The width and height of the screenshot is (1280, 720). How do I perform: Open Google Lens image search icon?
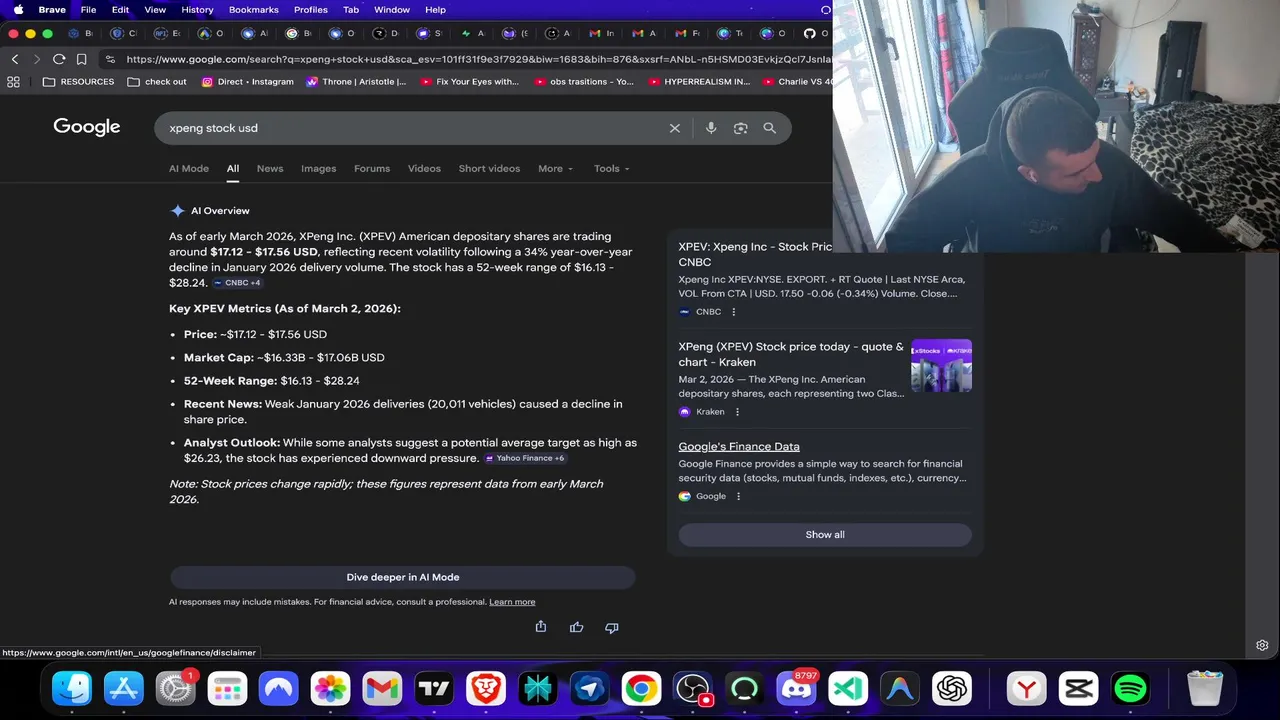coord(740,128)
